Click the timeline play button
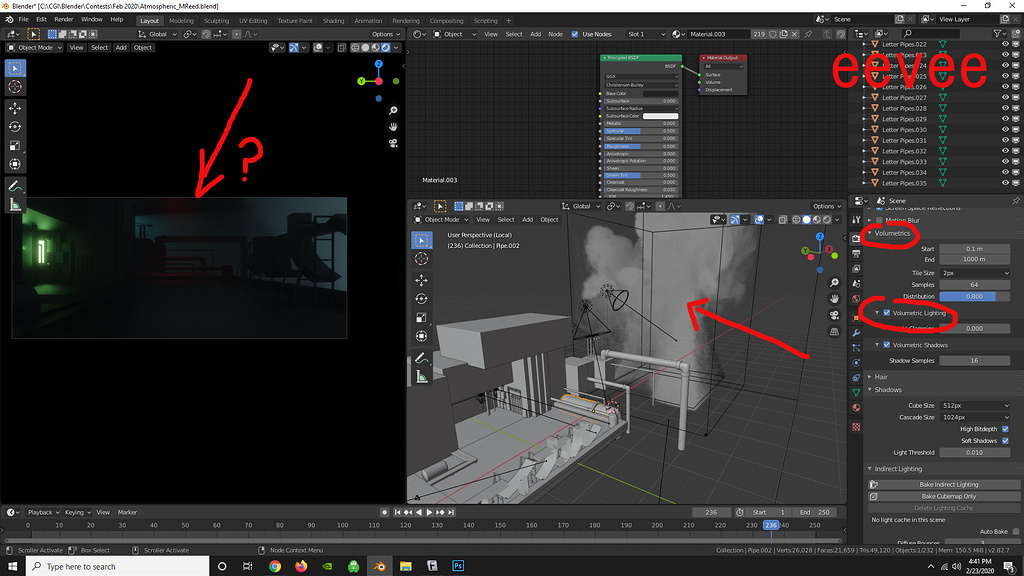This screenshot has height=576, width=1024. pyautogui.click(x=429, y=513)
